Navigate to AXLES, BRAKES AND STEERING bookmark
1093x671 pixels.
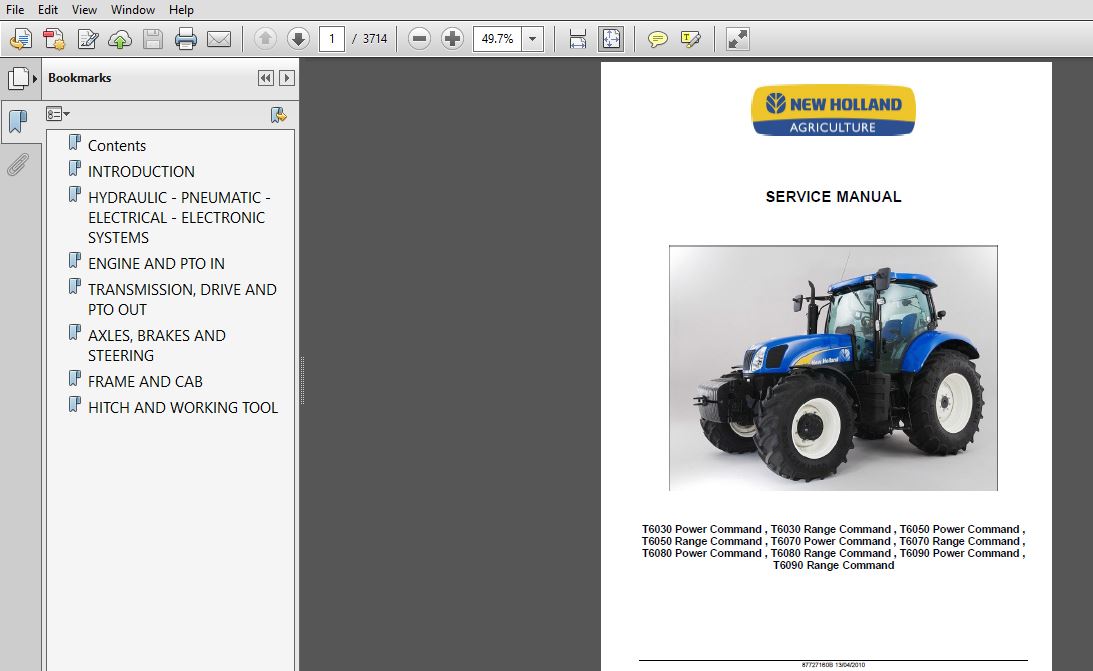157,346
